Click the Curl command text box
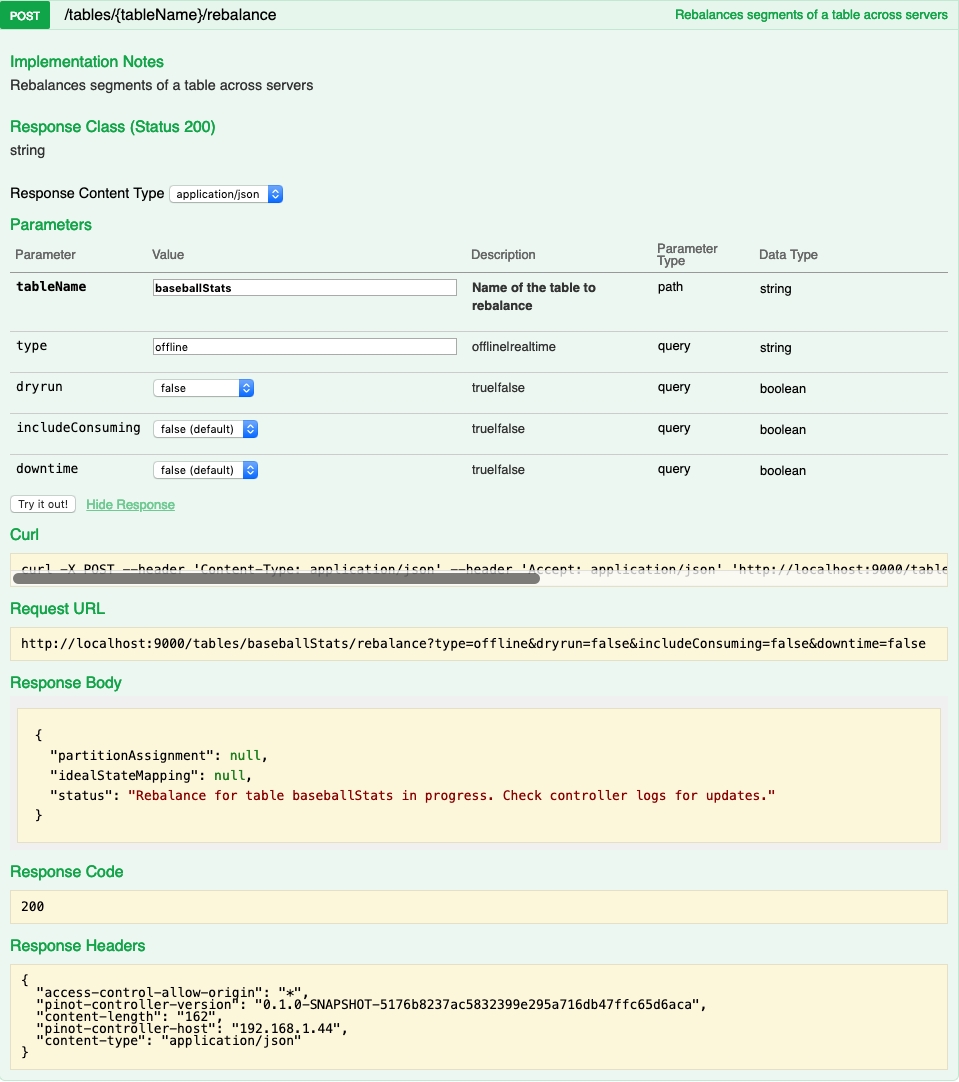This screenshot has width=959, height=1082. tap(478, 565)
